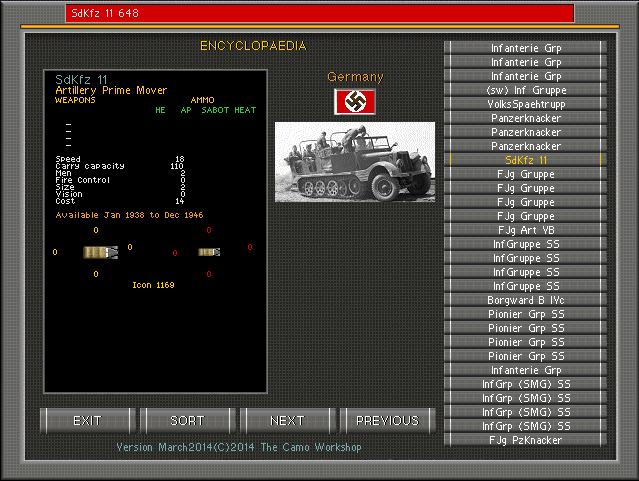Select Borgward B IVc from the list
Viewport: 639px width, 481px height.
526,300
